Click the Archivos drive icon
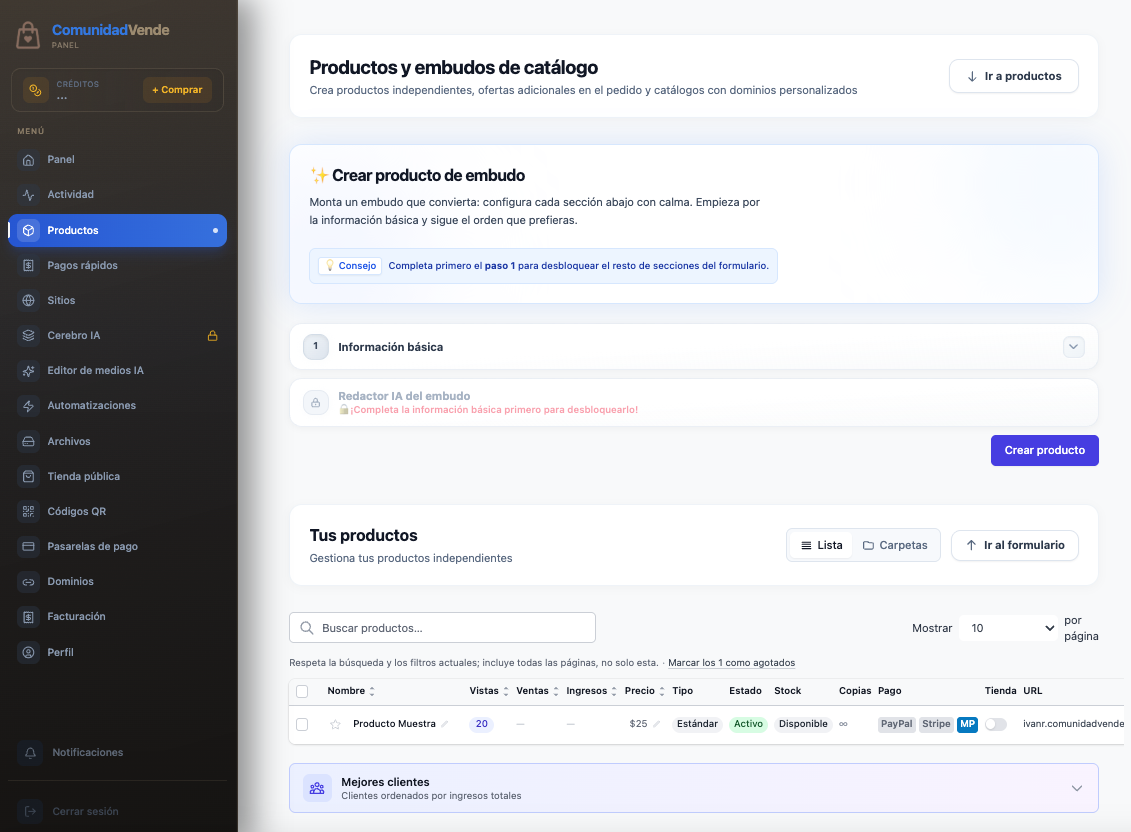Viewport: 1131px width, 832px height. [28, 442]
